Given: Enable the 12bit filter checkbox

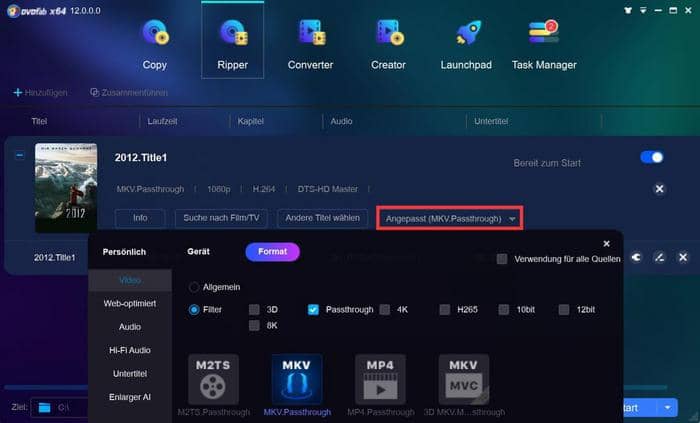Looking at the screenshot, I should (564, 310).
